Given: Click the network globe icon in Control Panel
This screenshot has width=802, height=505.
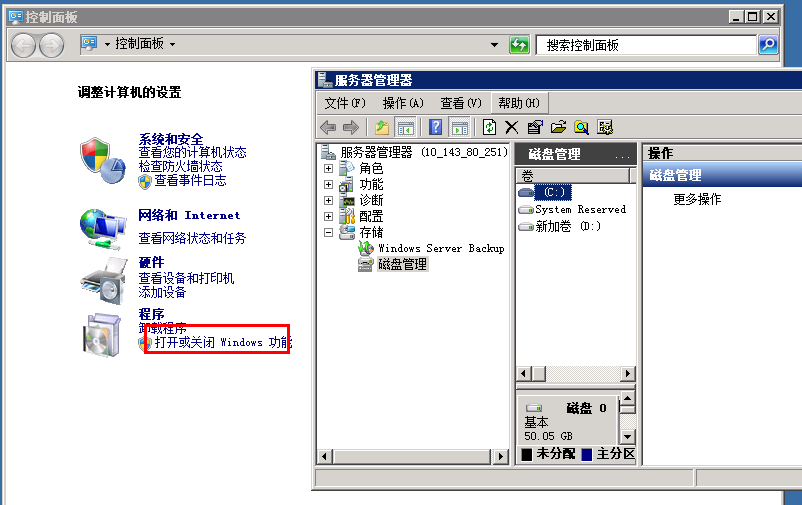Looking at the screenshot, I should tap(103, 229).
